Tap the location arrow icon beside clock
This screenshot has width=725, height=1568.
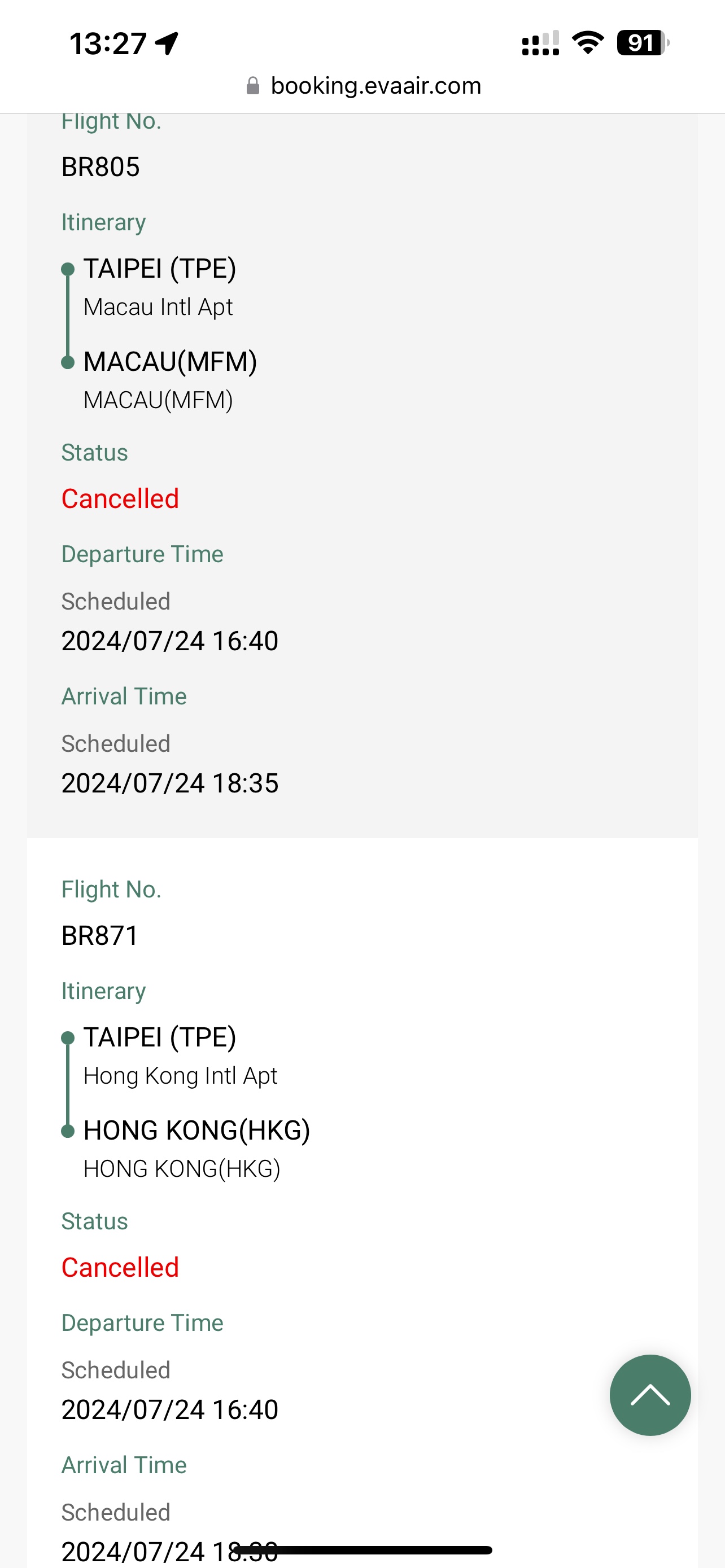pyautogui.click(x=167, y=43)
